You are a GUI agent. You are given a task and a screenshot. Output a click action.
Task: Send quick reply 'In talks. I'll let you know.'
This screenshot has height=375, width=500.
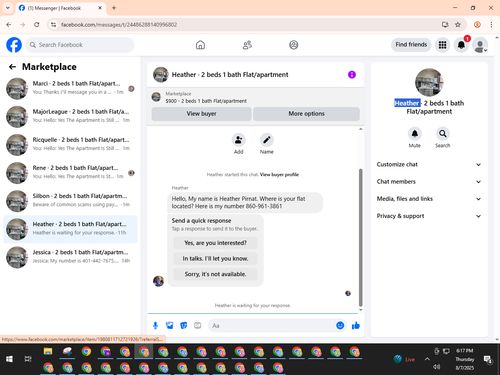(215, 259)
